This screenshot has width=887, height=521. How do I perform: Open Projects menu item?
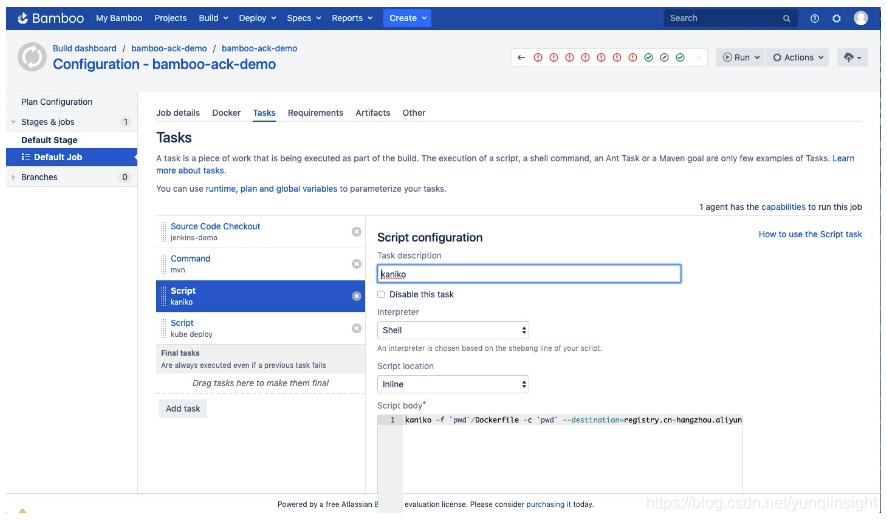pos(170,18)
